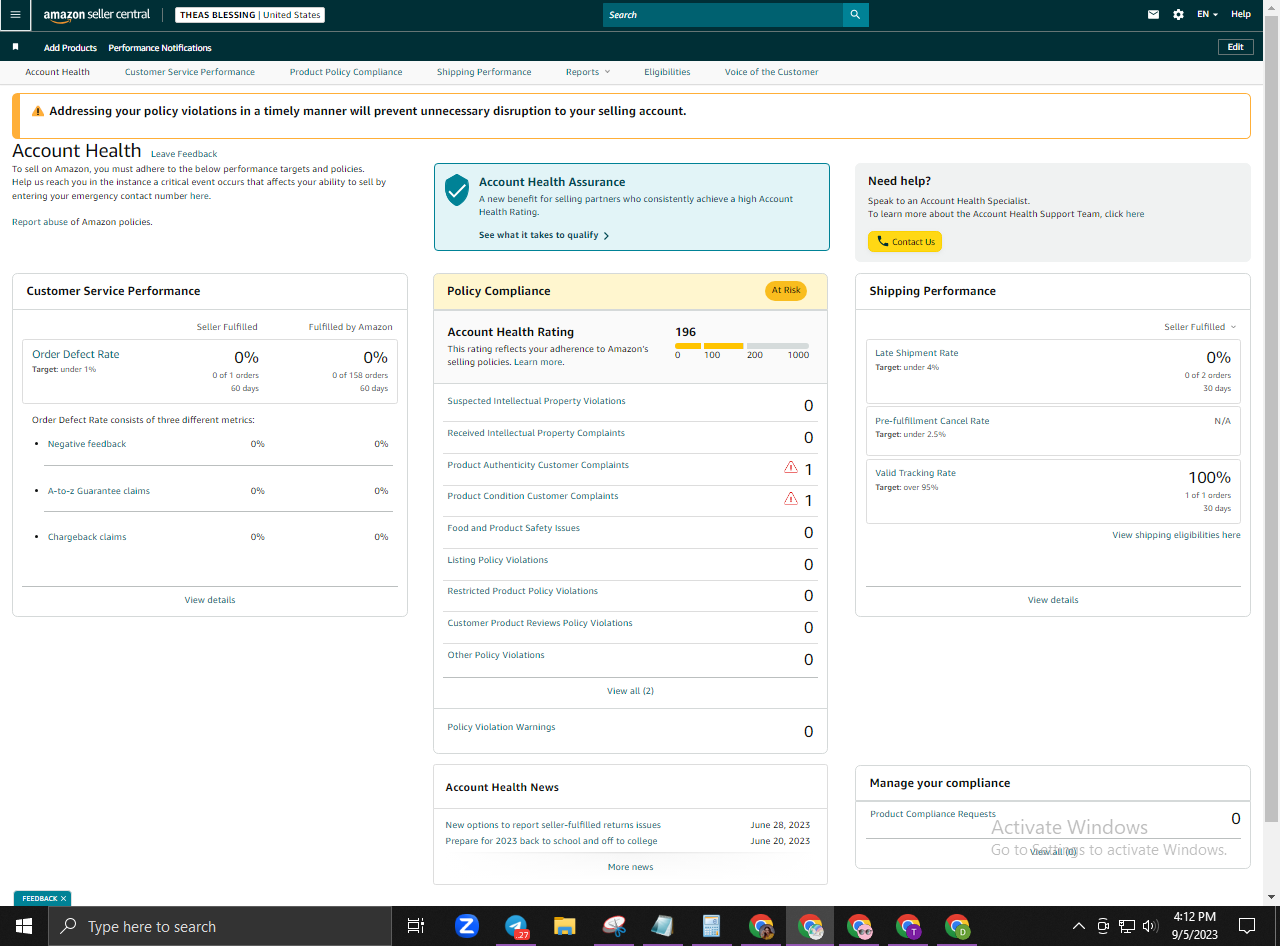Click the bookmark flag icon
Image resolution: width=1280 pixels, height=946 pixels.
(x=15, y=47)
